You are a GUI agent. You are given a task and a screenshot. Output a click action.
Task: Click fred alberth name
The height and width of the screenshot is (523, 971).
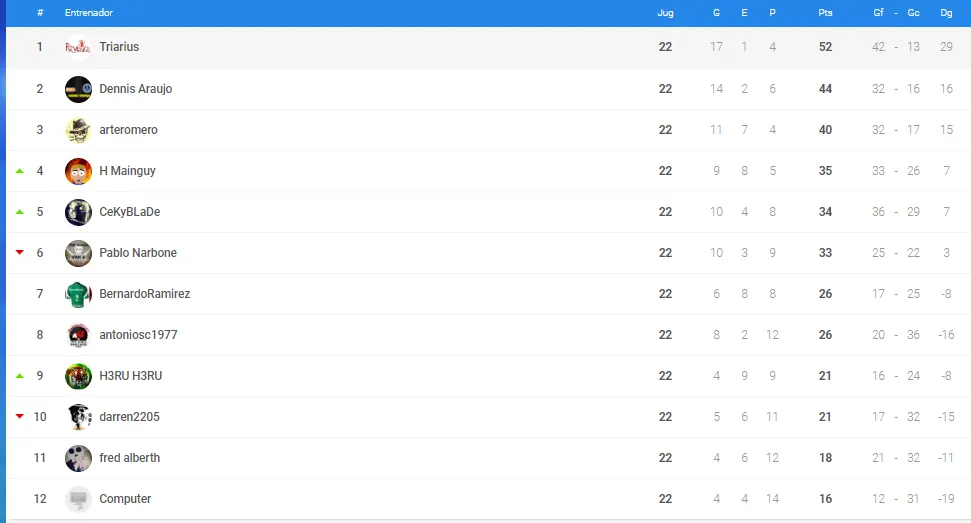[129, 458]
